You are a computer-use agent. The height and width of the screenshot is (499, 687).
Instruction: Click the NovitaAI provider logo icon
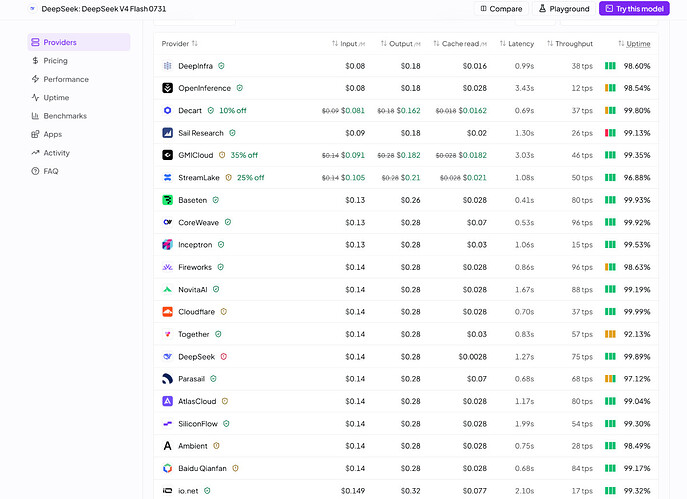tap(167, 289)
